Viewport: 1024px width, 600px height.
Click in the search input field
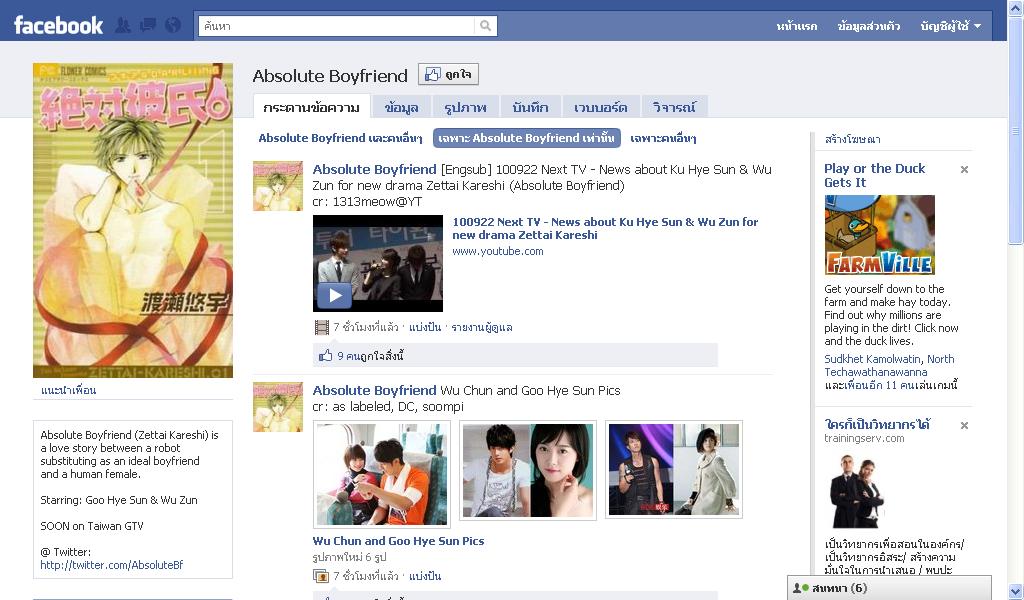(x=337, y=25)
